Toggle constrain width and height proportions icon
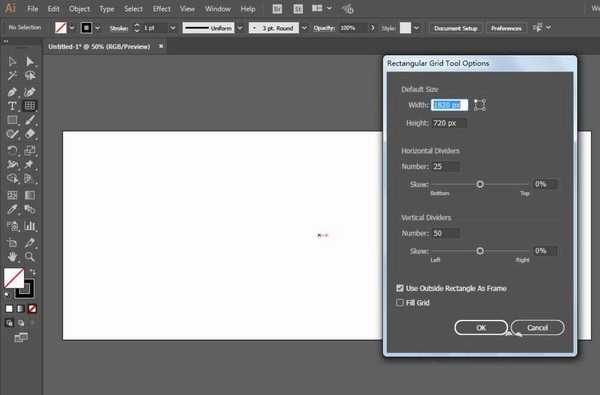 pyautogui.click(x=480, y=105)
